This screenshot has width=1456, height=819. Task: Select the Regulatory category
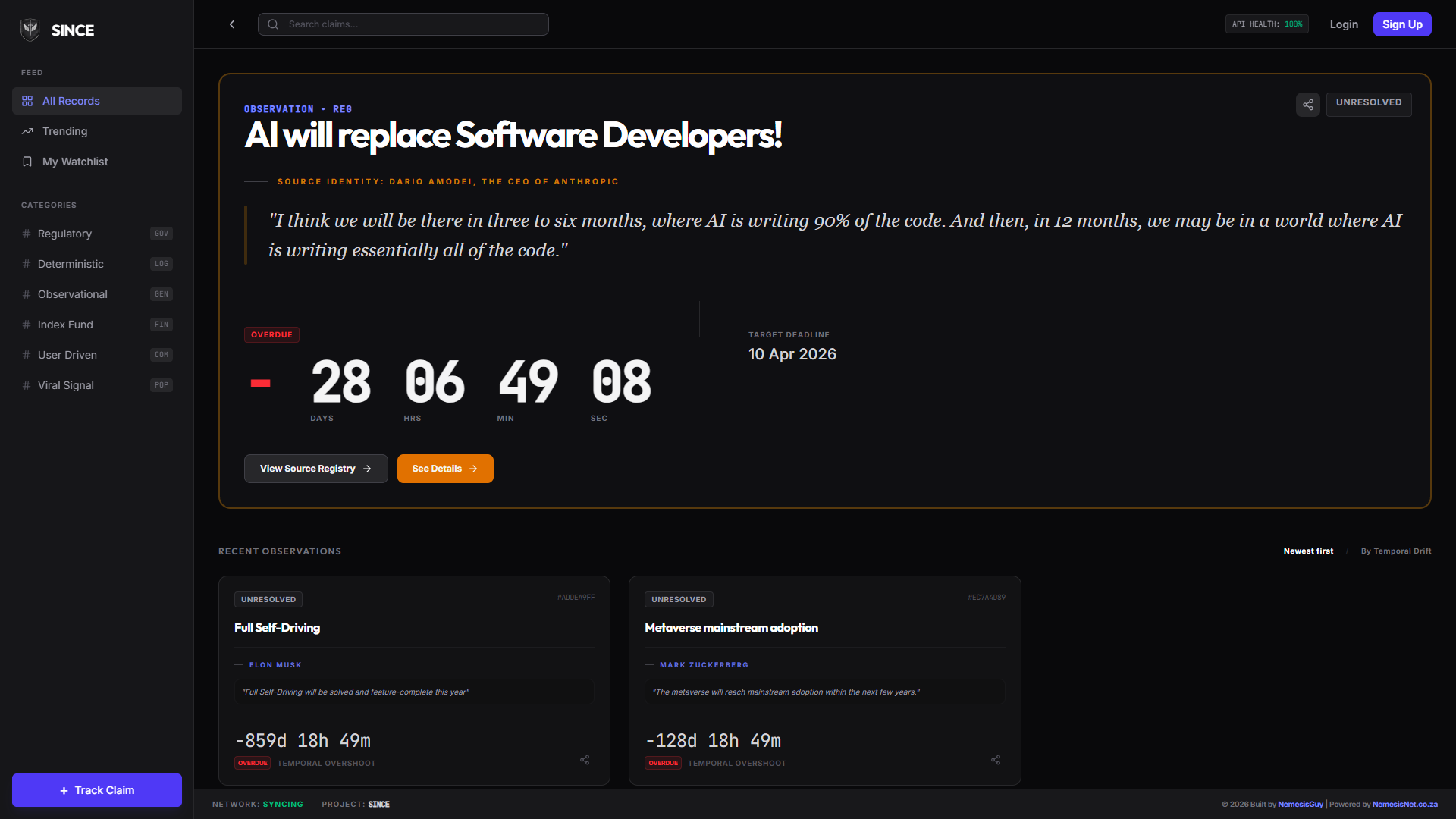click(97, 234)
